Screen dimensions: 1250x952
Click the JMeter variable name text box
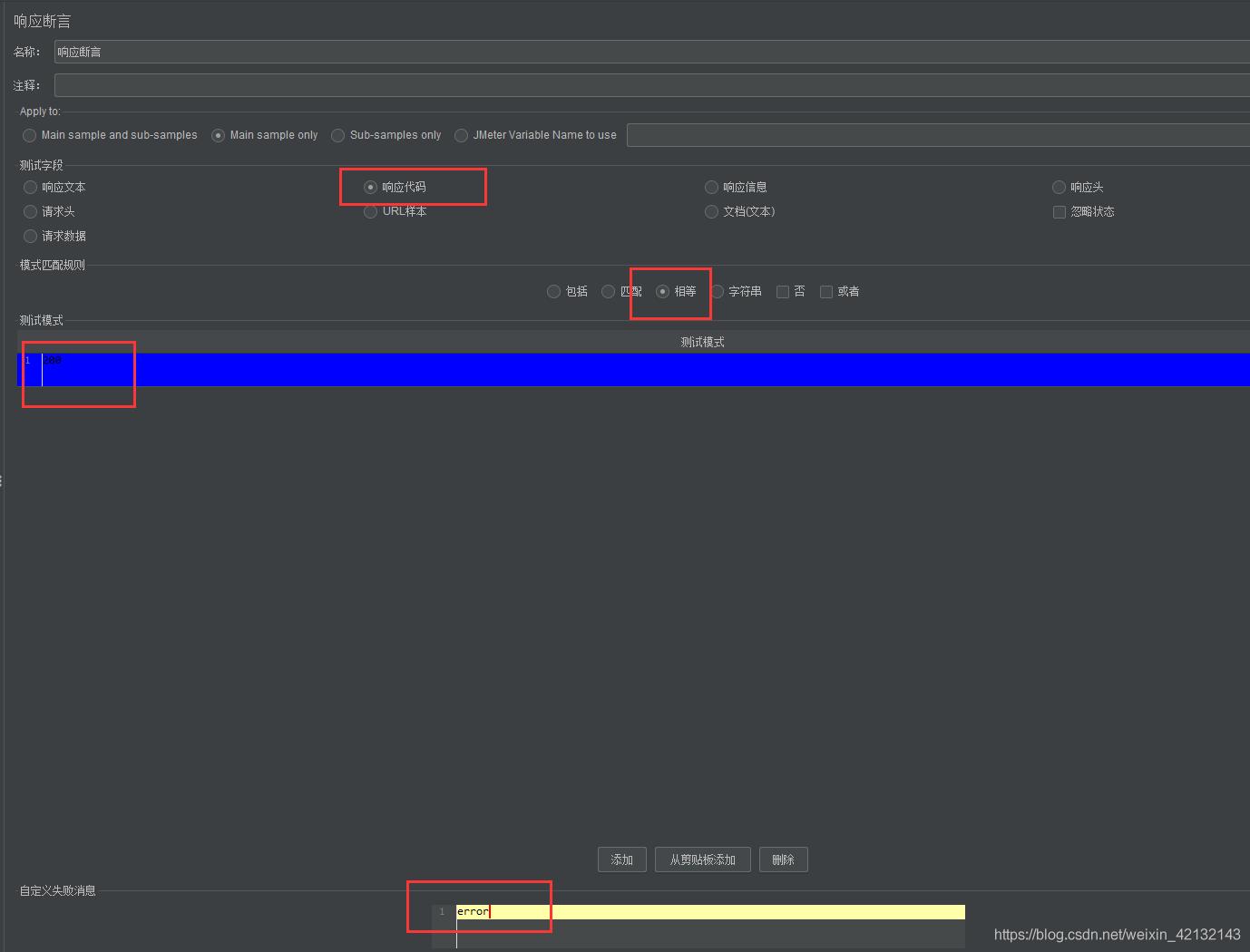point(938,135)
